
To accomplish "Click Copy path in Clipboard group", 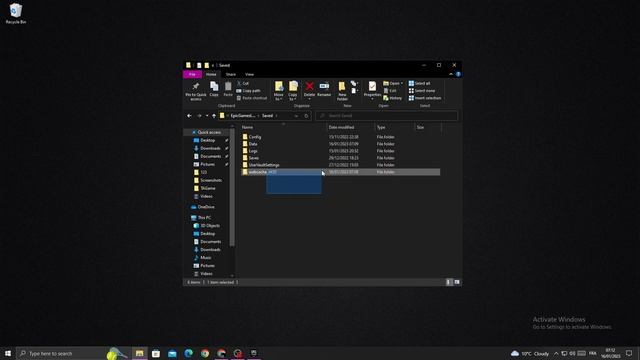I will (x=248, y=91).
